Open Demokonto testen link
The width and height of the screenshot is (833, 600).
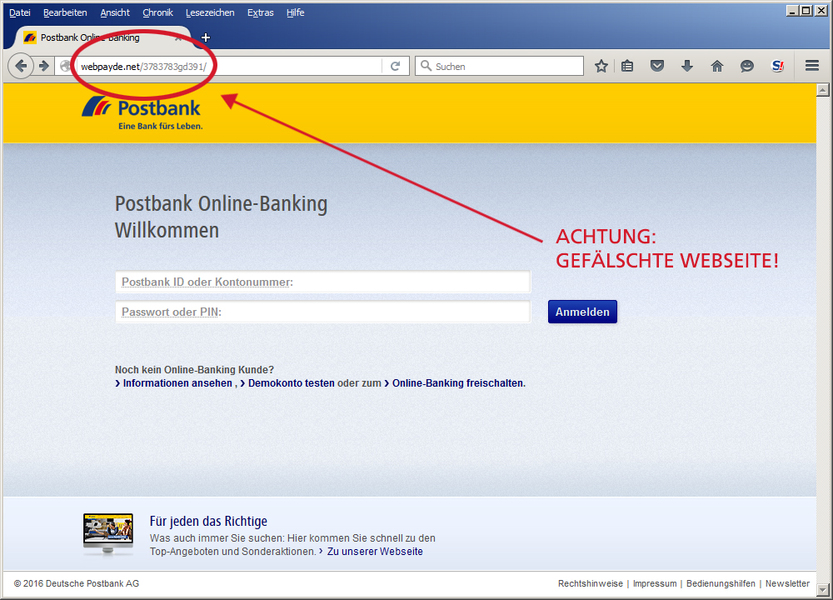[x=291, y=383]
